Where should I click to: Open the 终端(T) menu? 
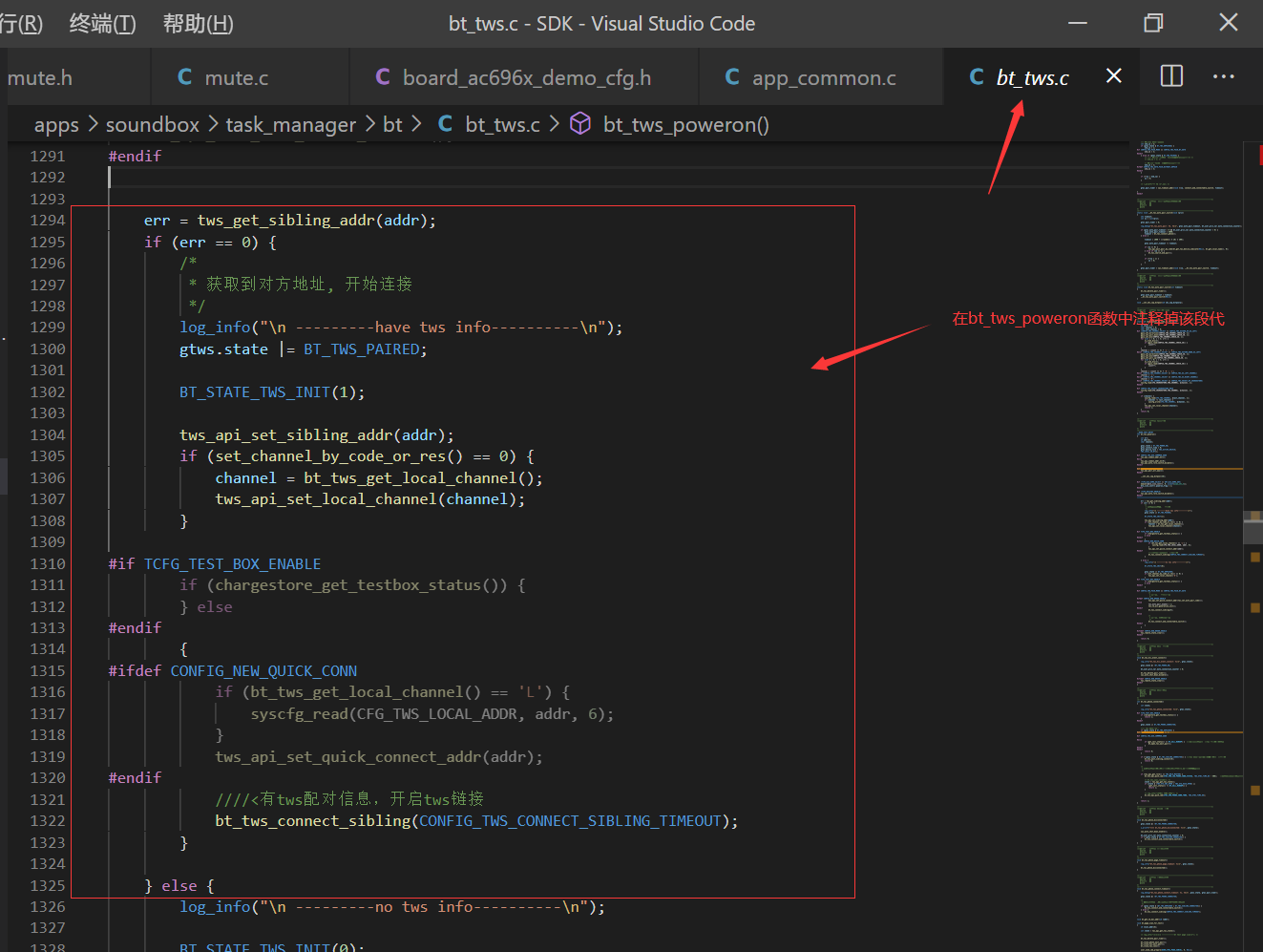102,24
